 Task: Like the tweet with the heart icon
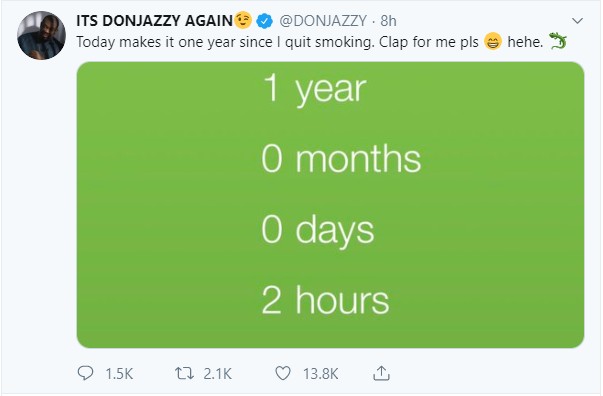[x=283, y=373]
